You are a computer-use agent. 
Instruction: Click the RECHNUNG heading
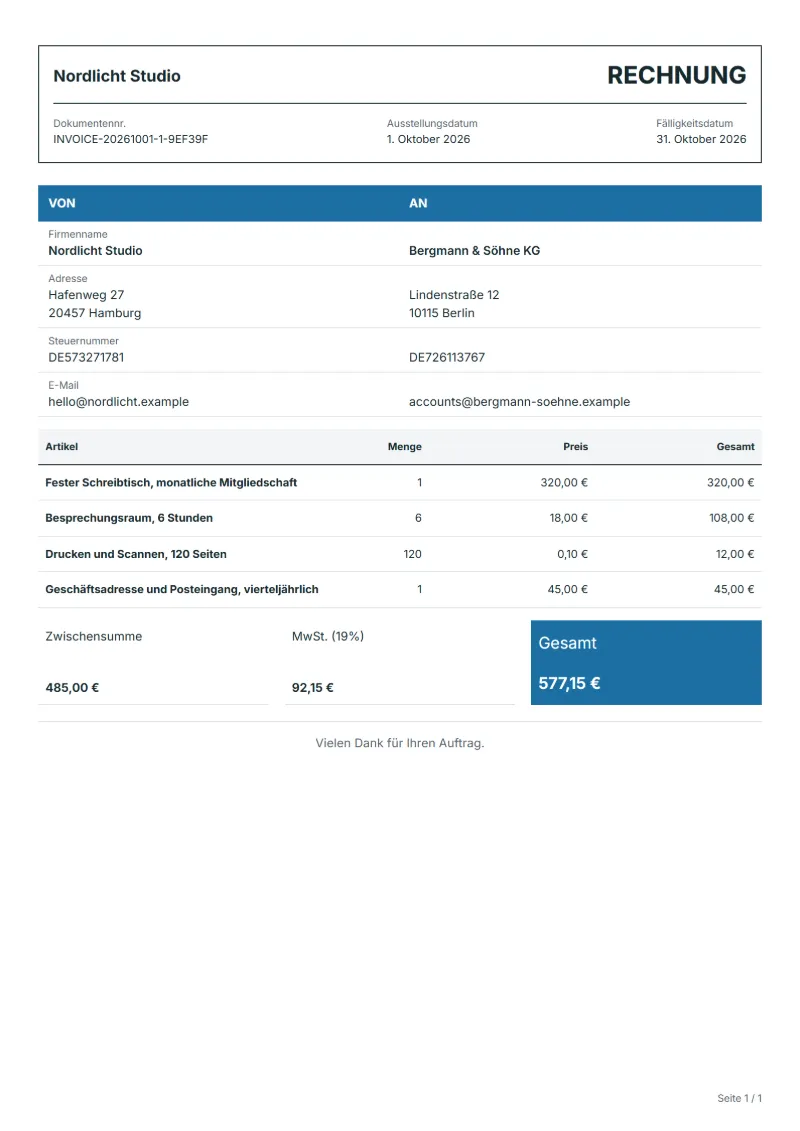[676, 75]
